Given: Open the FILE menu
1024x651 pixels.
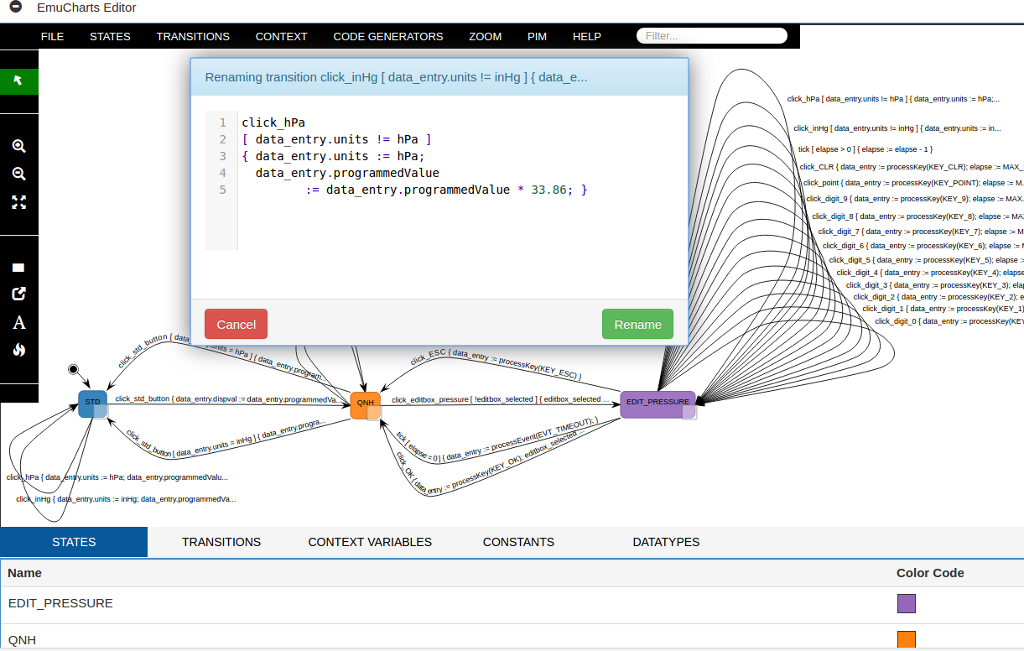Looking at the screenshot, I should coord(52,37).
